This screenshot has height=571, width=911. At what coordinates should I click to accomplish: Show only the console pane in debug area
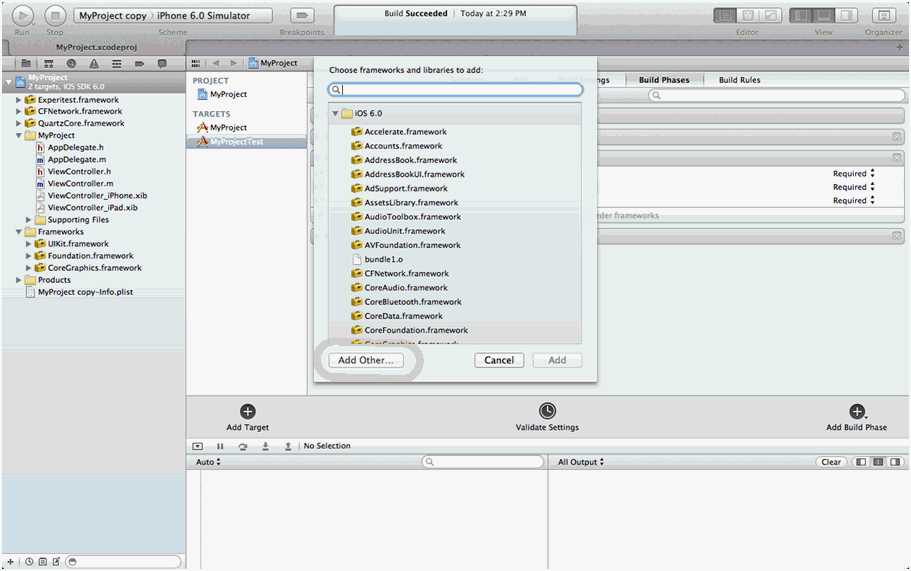click(x=894, y=462)
